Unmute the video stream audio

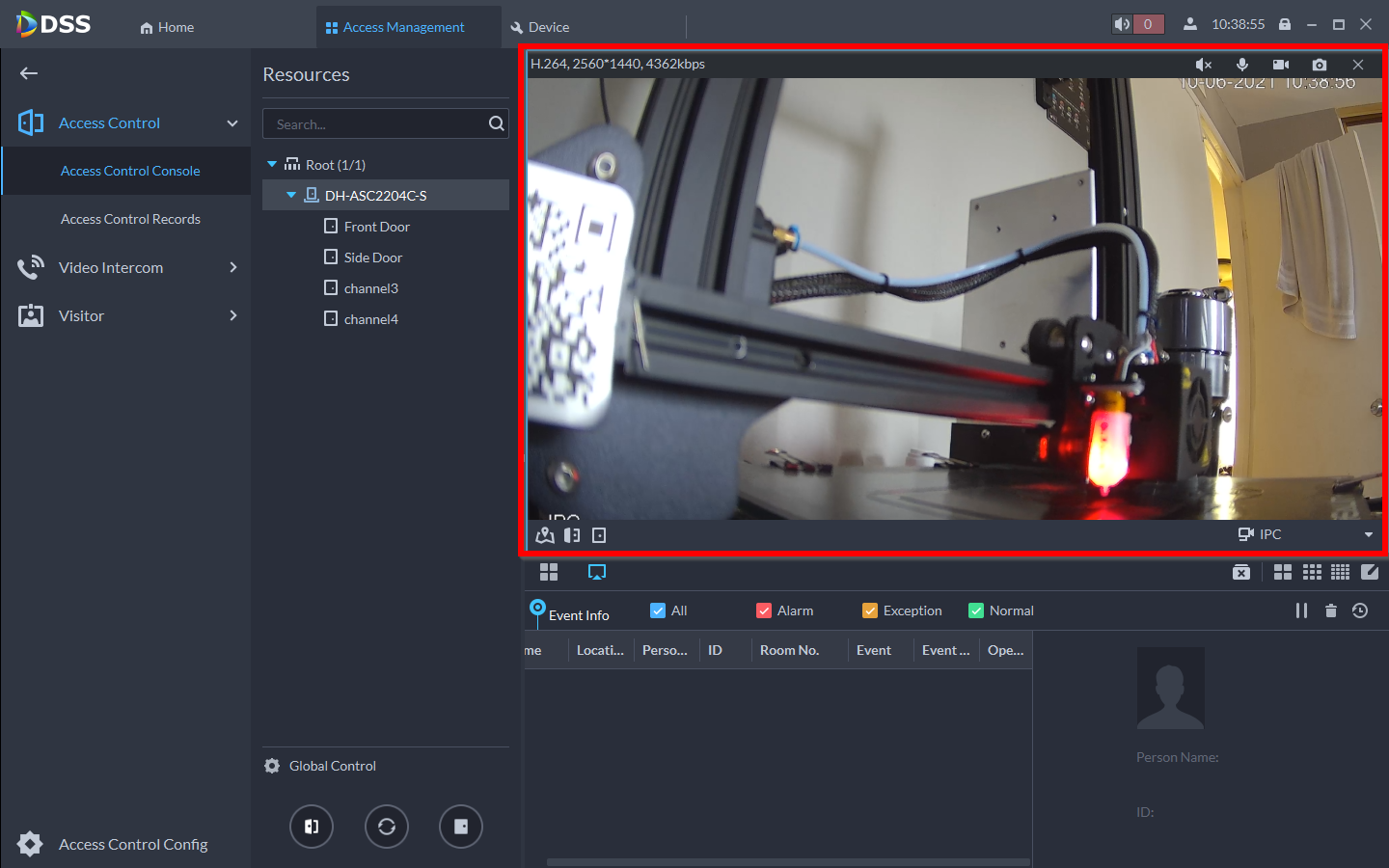(1203, 65)
